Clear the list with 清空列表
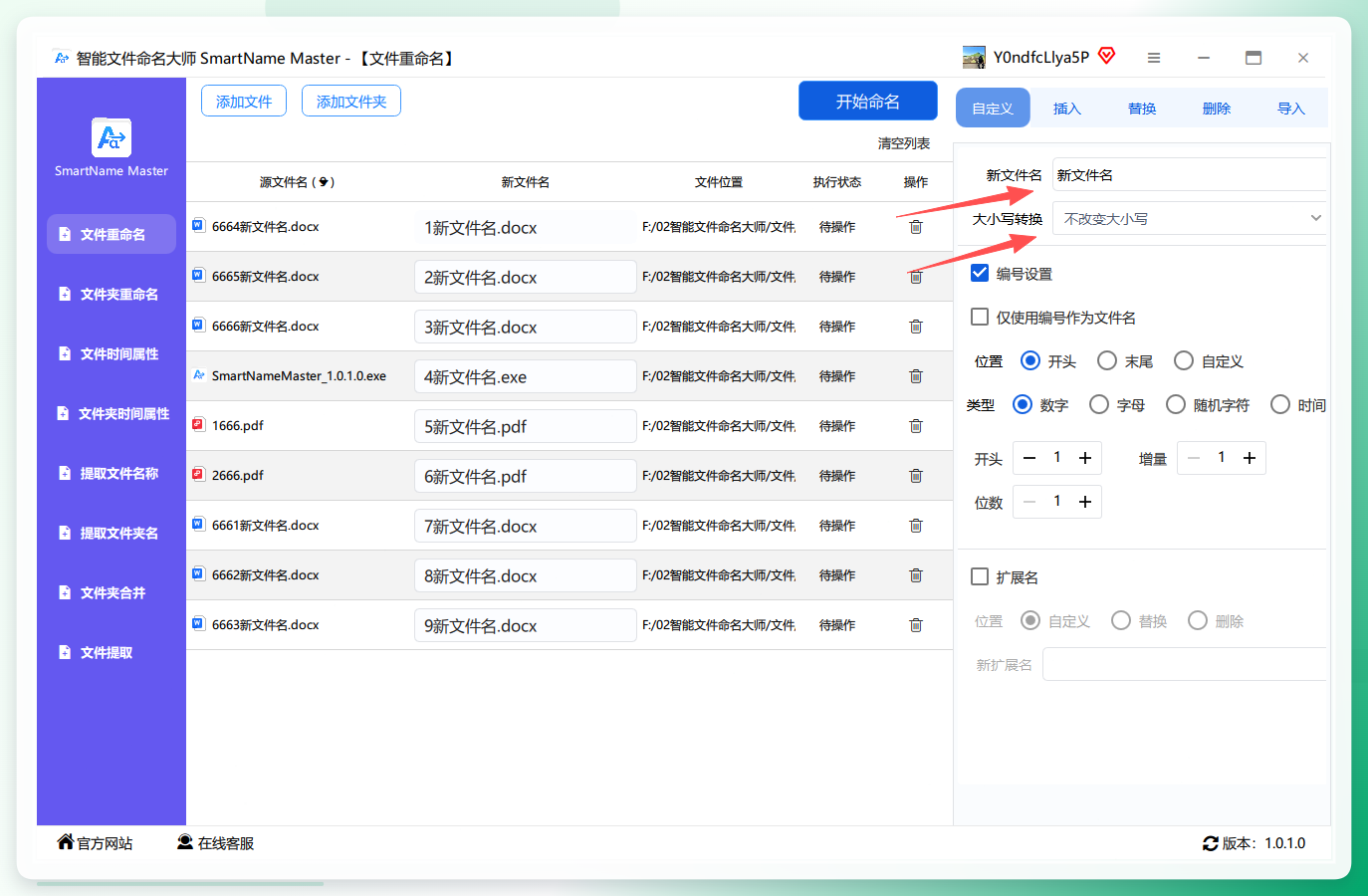Image resolution: width=1368 pixels, height=896 pixels. pyautogui.click(x=904, y=143)
